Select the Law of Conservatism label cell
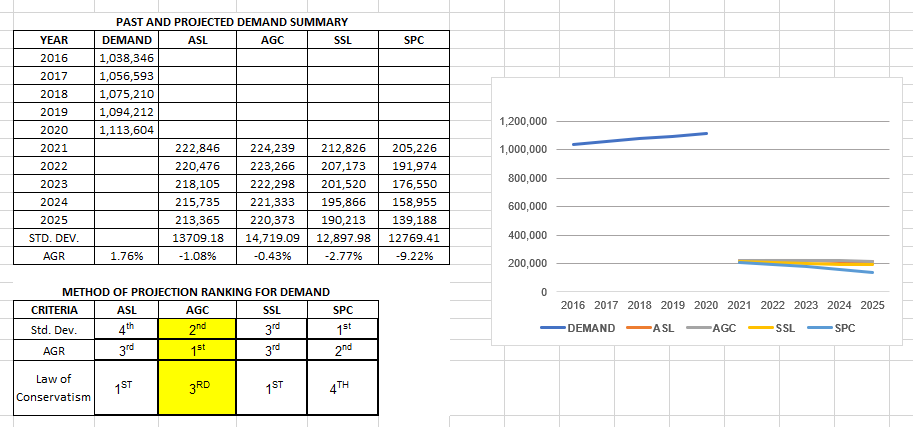The height and width of the screenshot is (427, 913). 54,388
